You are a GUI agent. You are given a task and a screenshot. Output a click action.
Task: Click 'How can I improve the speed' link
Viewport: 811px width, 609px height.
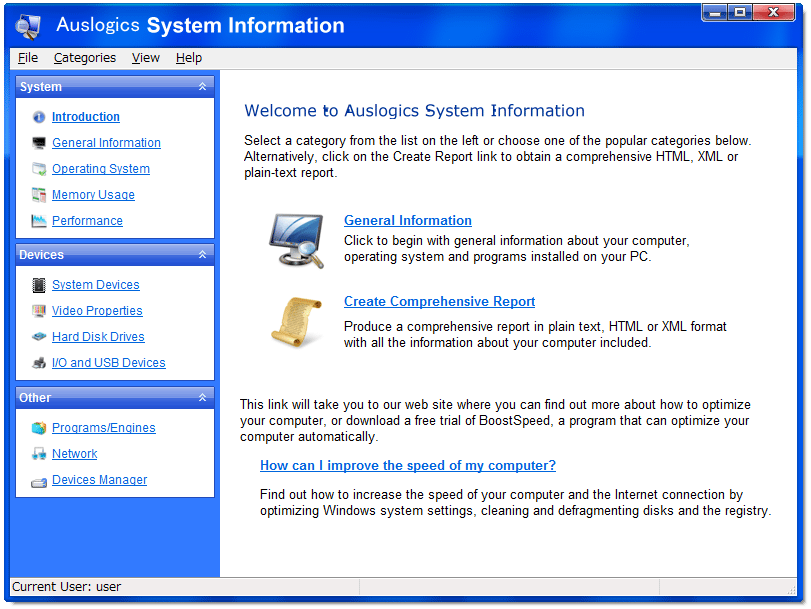pos(408,466)
